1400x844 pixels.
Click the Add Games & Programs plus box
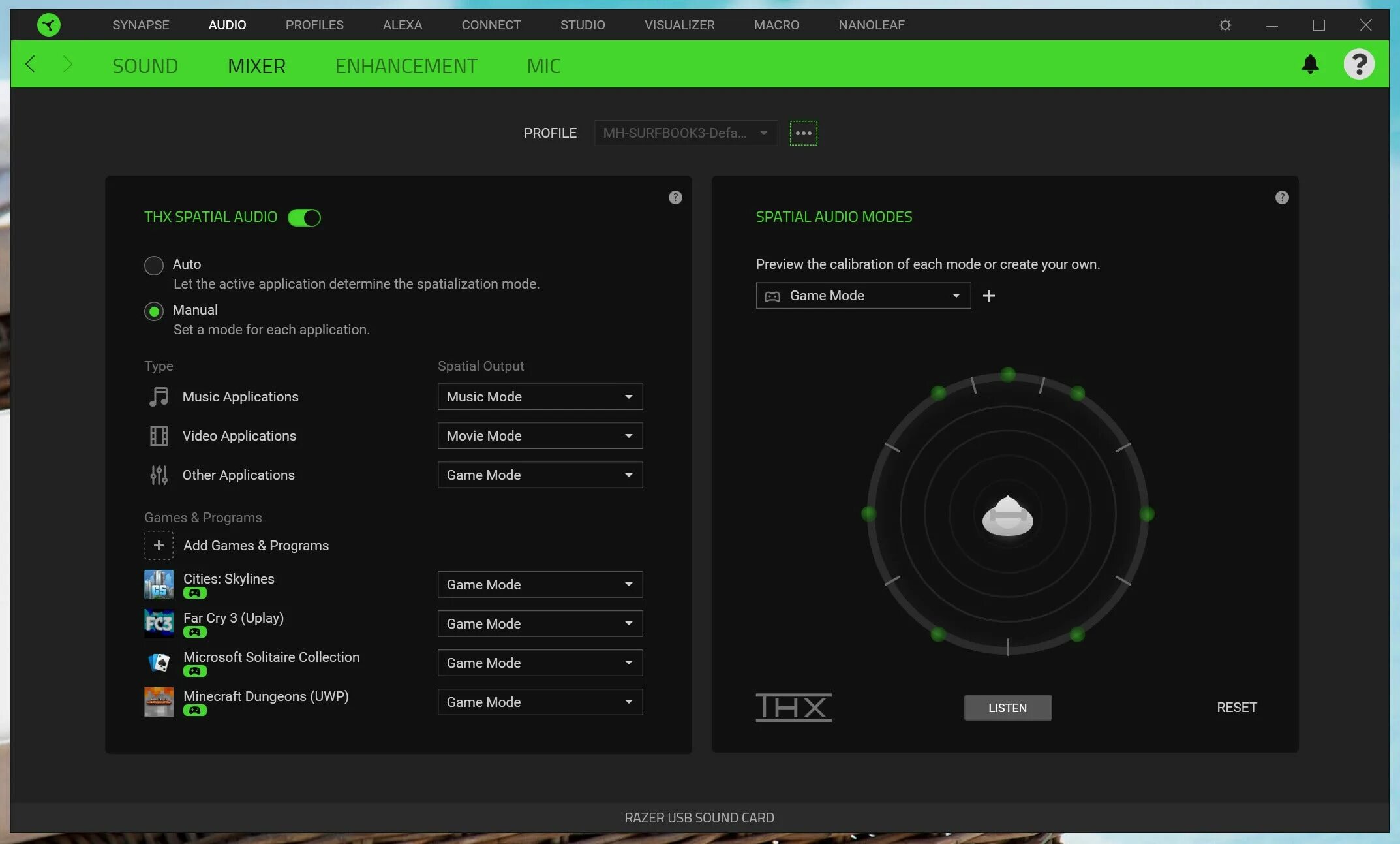coord(159,545)
